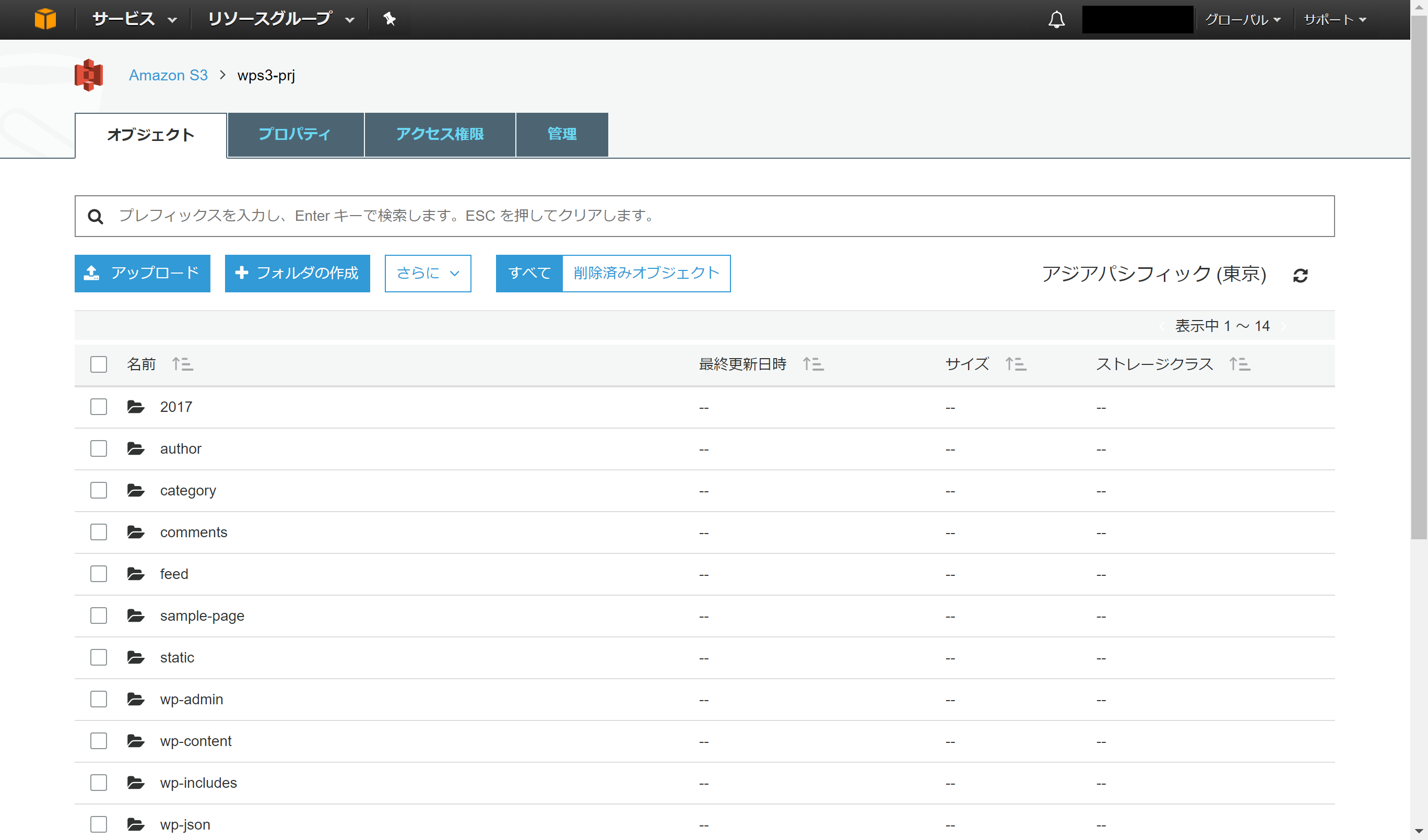
Task: Check the box for the static folder
Action: coord(99,657)
